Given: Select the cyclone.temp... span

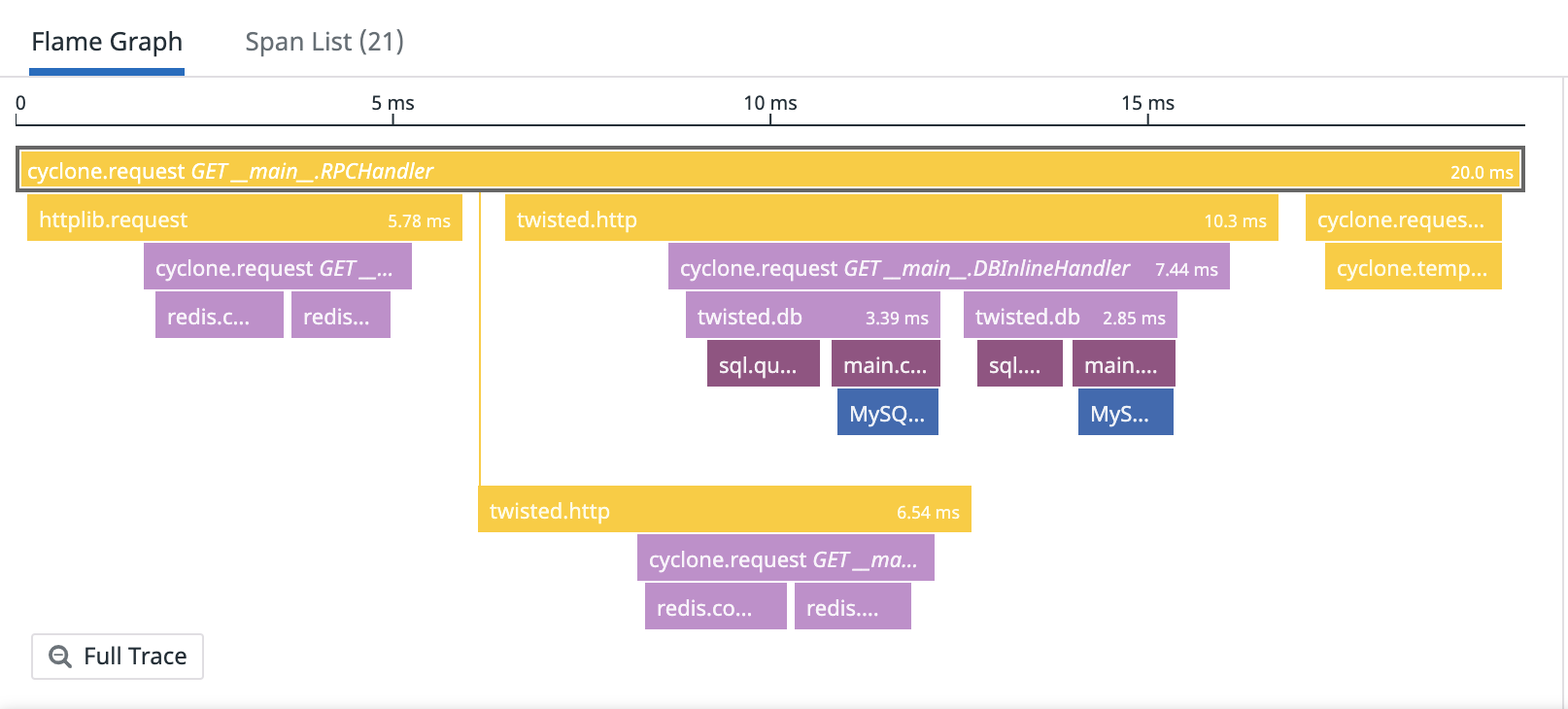Looking at the screenshot, I should coord(1414,266).
